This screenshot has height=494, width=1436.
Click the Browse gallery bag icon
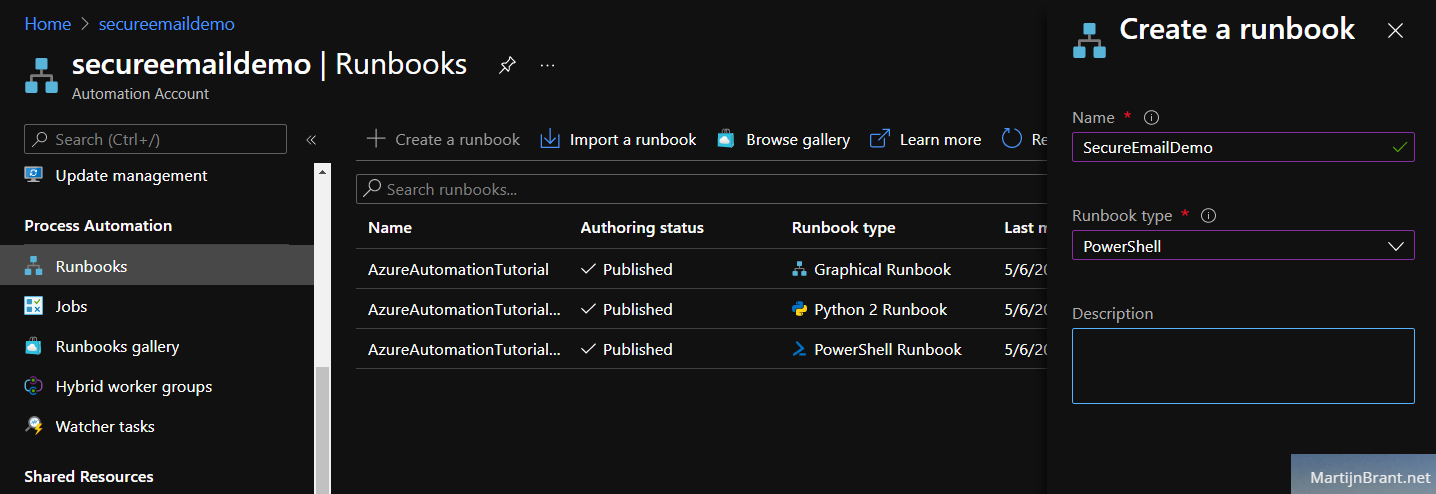tap(726, 139)
